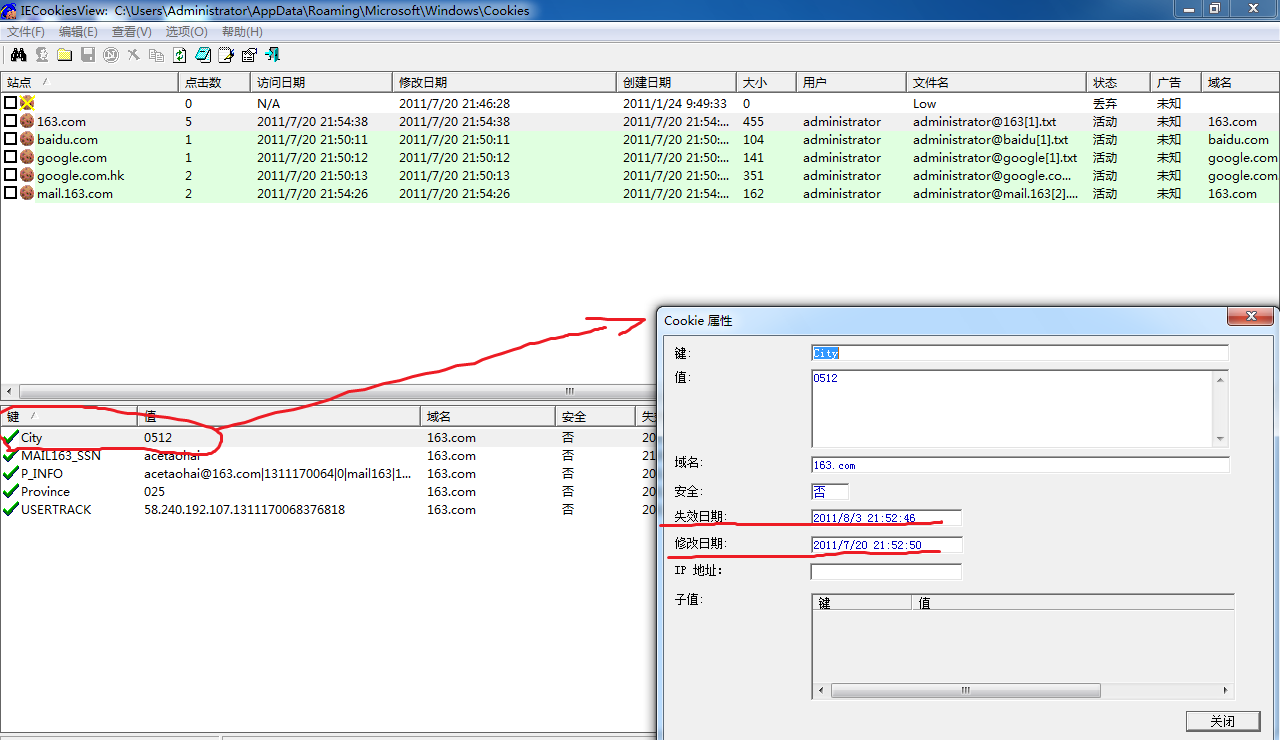Click the dialog 修改日期 field 2011/7/20 21:52:50

[886, 545]
